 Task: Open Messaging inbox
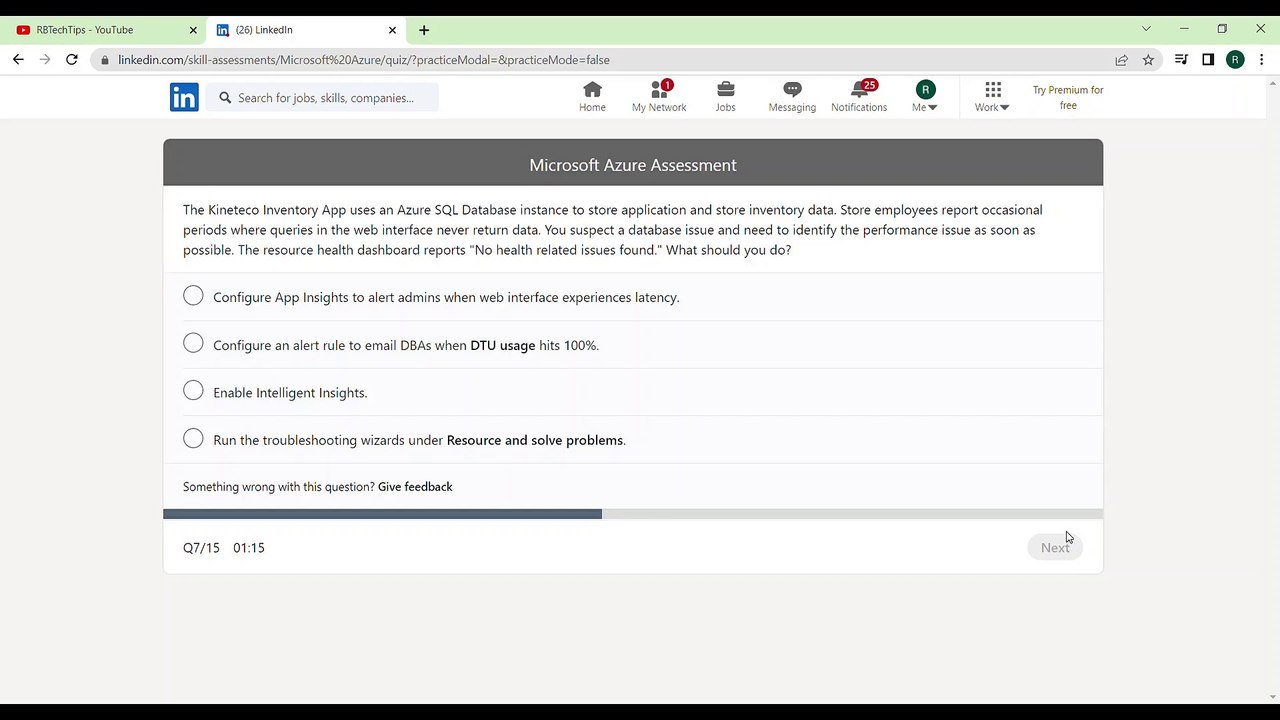(x=792, y=97)
